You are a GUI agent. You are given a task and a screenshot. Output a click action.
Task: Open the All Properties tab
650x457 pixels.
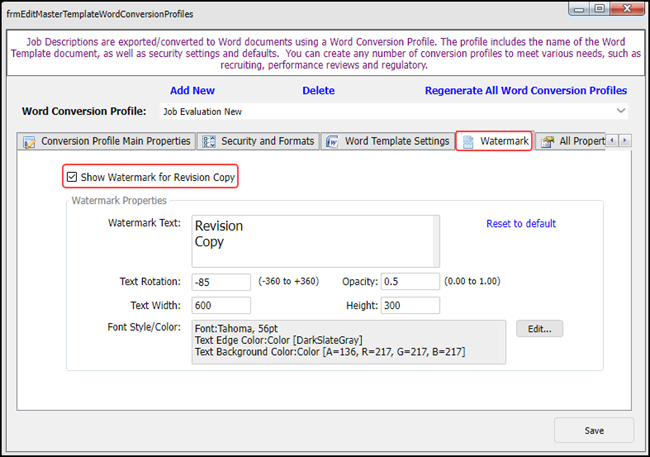(x=570, y=141)
